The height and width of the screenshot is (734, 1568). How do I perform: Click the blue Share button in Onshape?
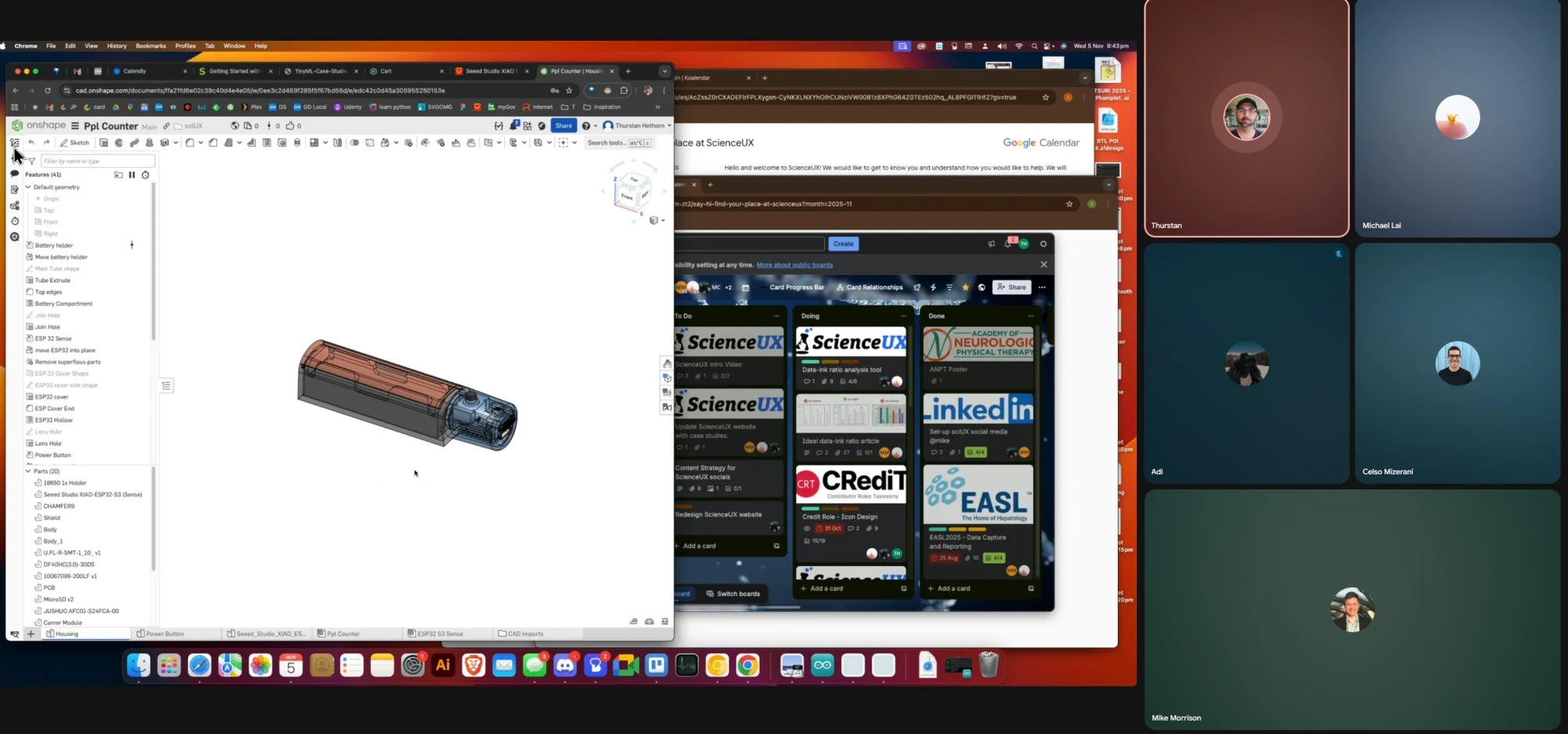tap(564, 125)
